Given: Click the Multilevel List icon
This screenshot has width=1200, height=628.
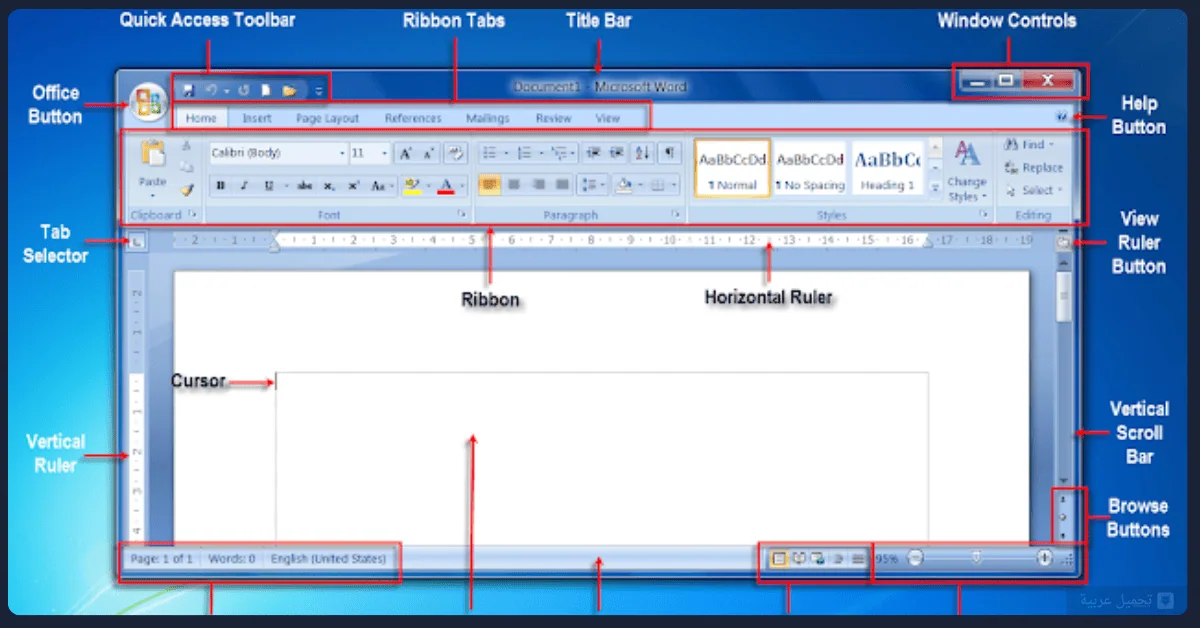Looking at the screenshot, I should click(559, 153).
